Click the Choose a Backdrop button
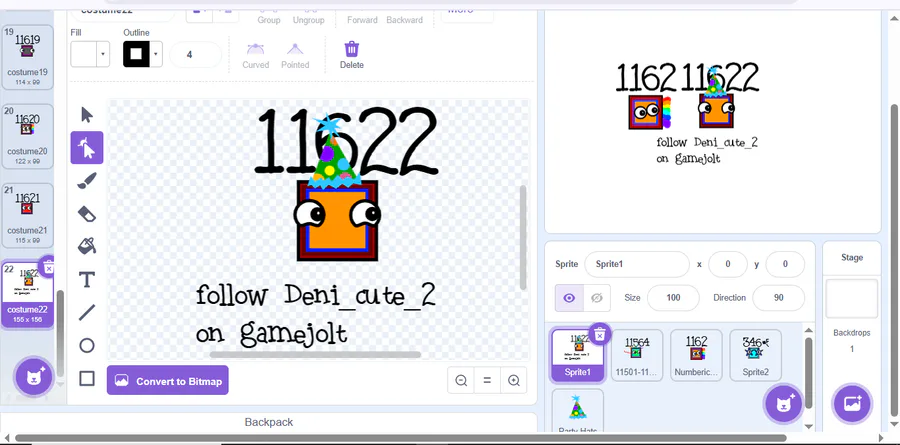Viewport: 900px width, 445px height. (x=852, y=404)
